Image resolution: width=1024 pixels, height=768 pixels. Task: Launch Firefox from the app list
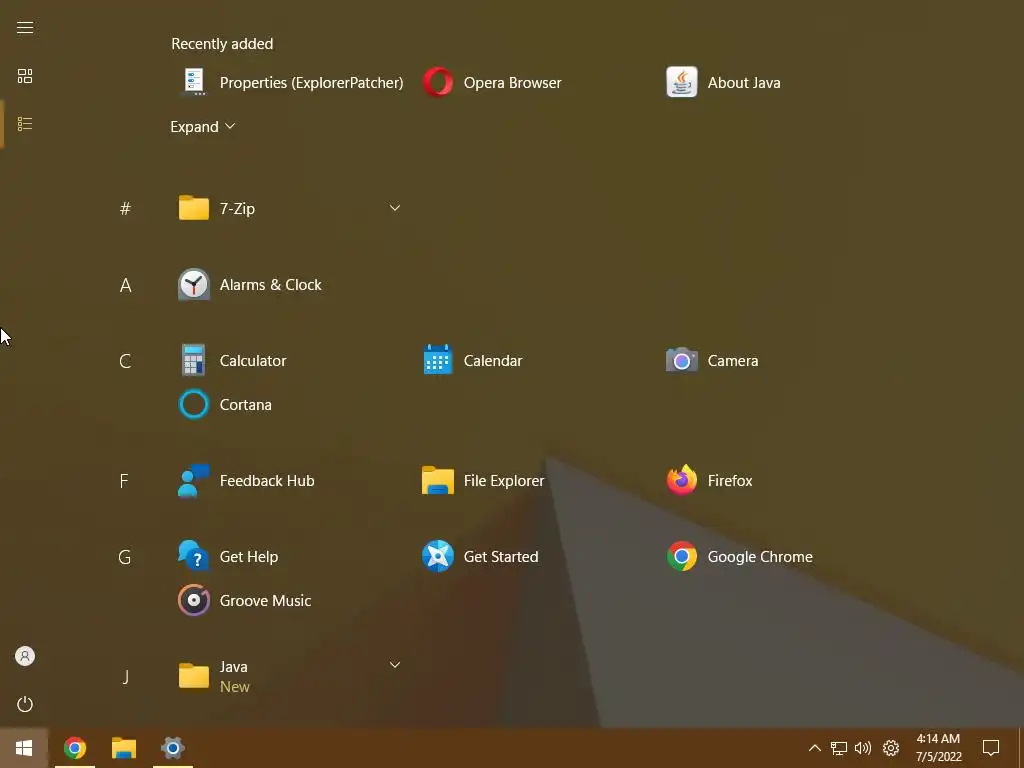tap(709, 481)
